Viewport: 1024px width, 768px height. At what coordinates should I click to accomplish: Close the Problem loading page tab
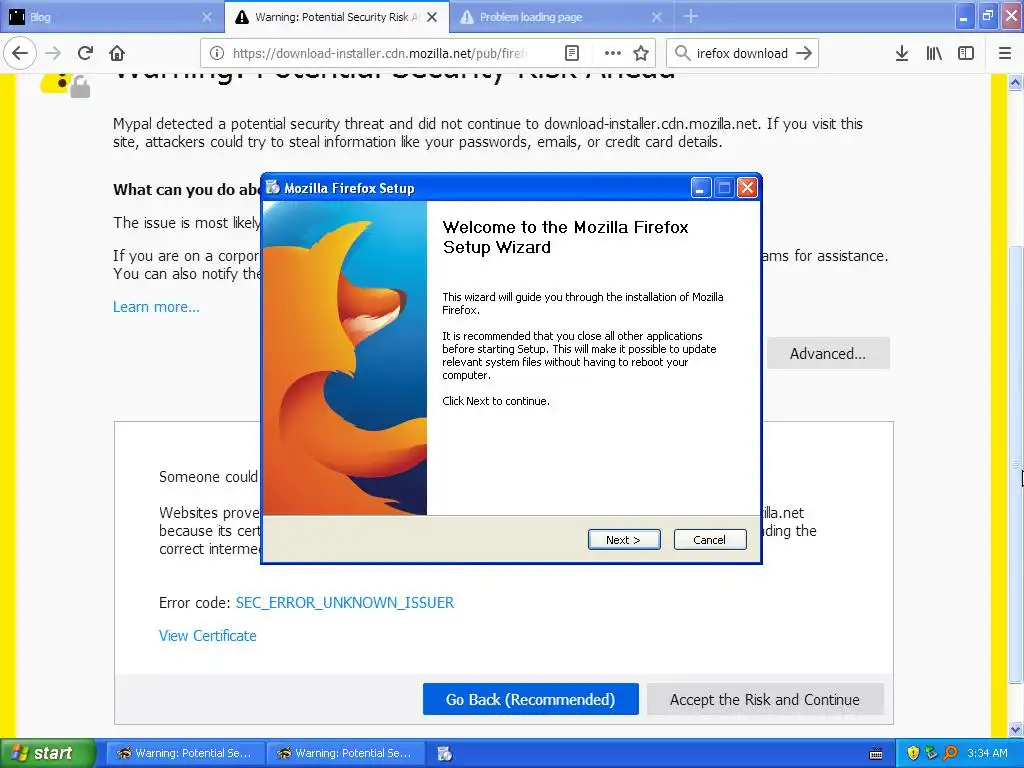click(x=657, y=17)
